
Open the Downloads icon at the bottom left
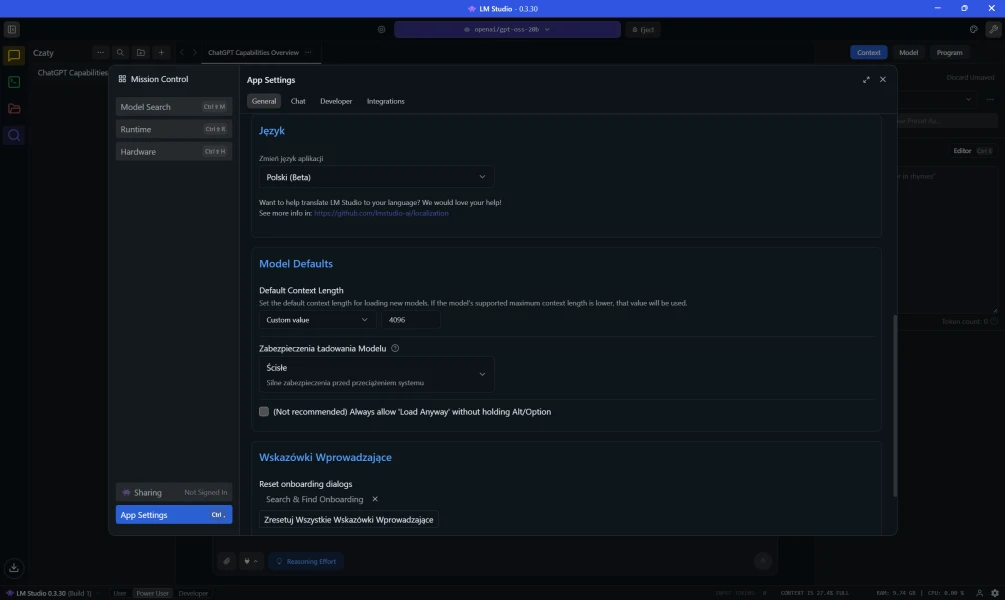[14, 567]
